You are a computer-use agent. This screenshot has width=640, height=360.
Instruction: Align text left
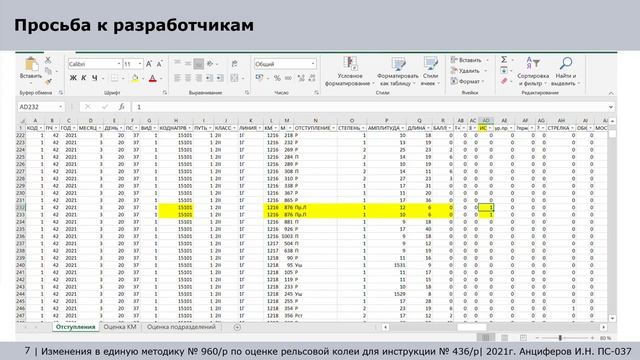[x=177, y=78]
